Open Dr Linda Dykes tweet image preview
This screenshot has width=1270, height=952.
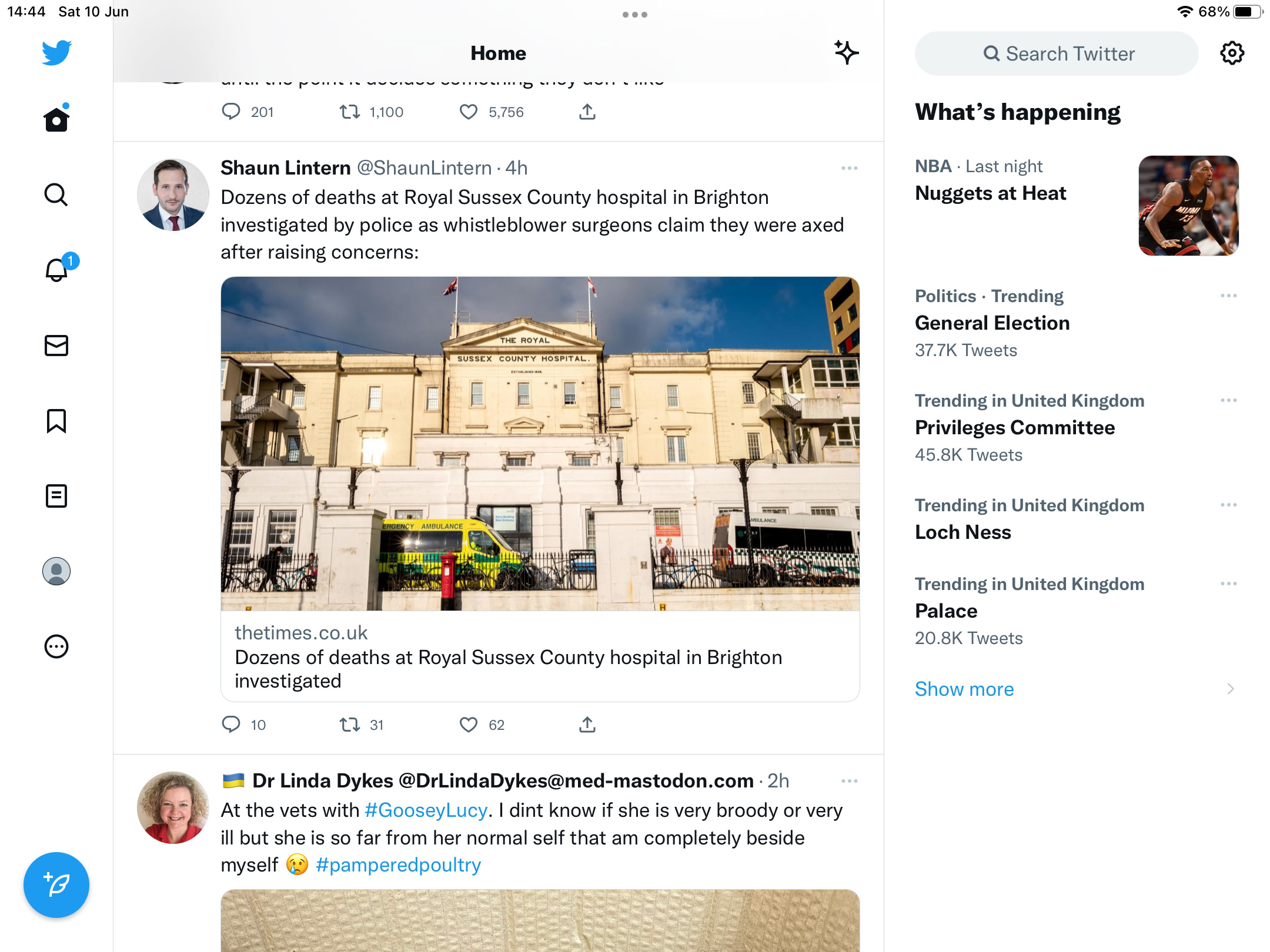pyautogui.click(x=540, y=920)
